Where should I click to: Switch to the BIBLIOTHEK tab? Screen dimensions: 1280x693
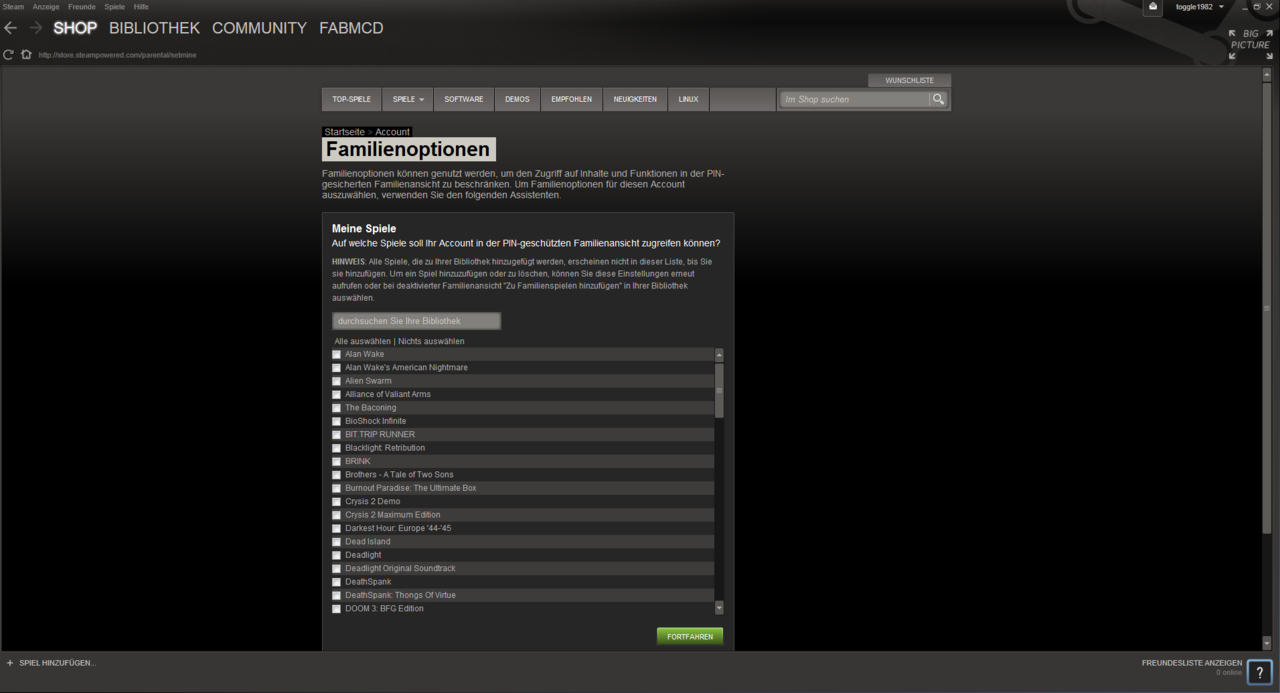click(x=154, y=28)
